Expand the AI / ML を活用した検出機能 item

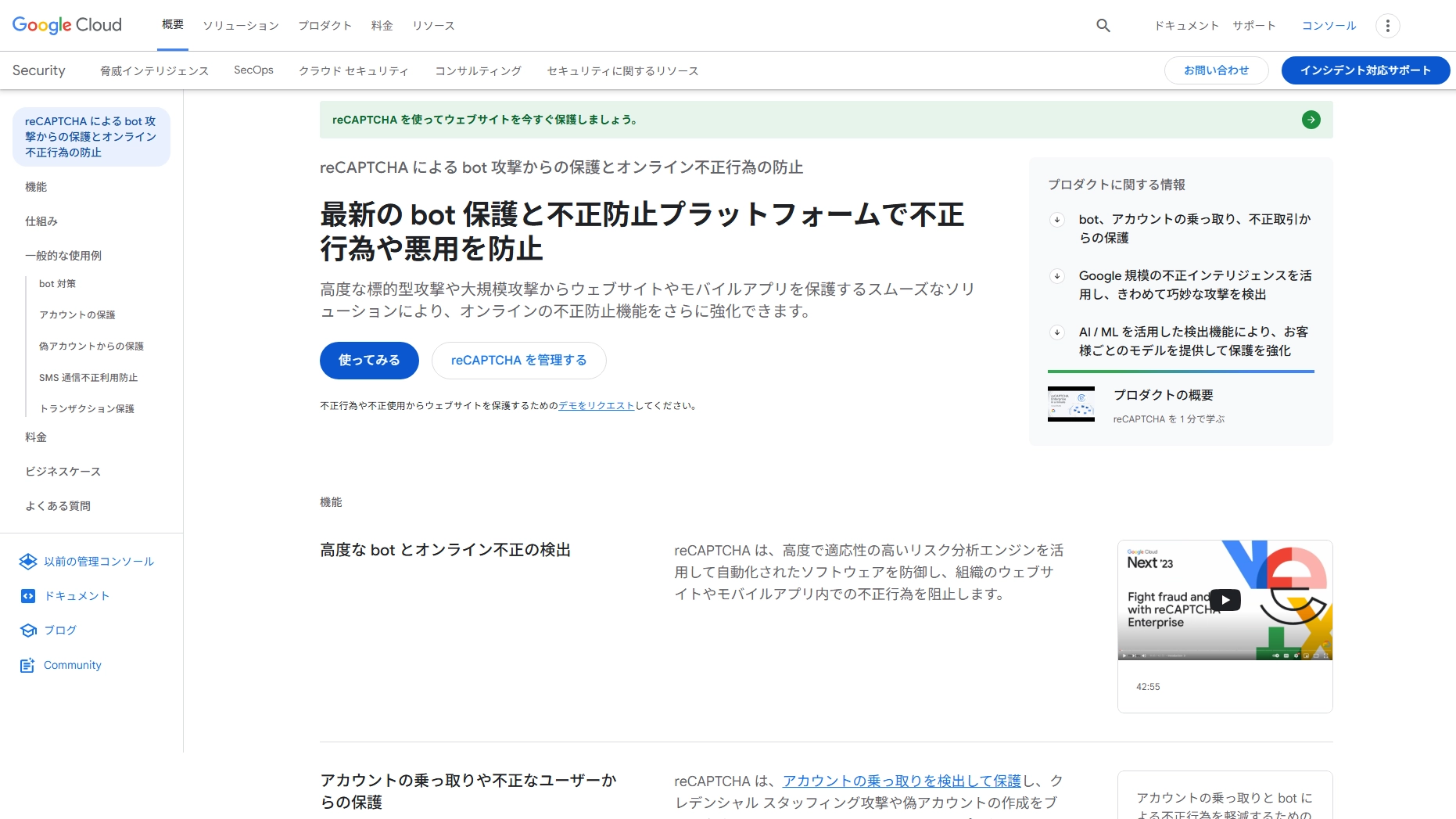[1057, 332]
